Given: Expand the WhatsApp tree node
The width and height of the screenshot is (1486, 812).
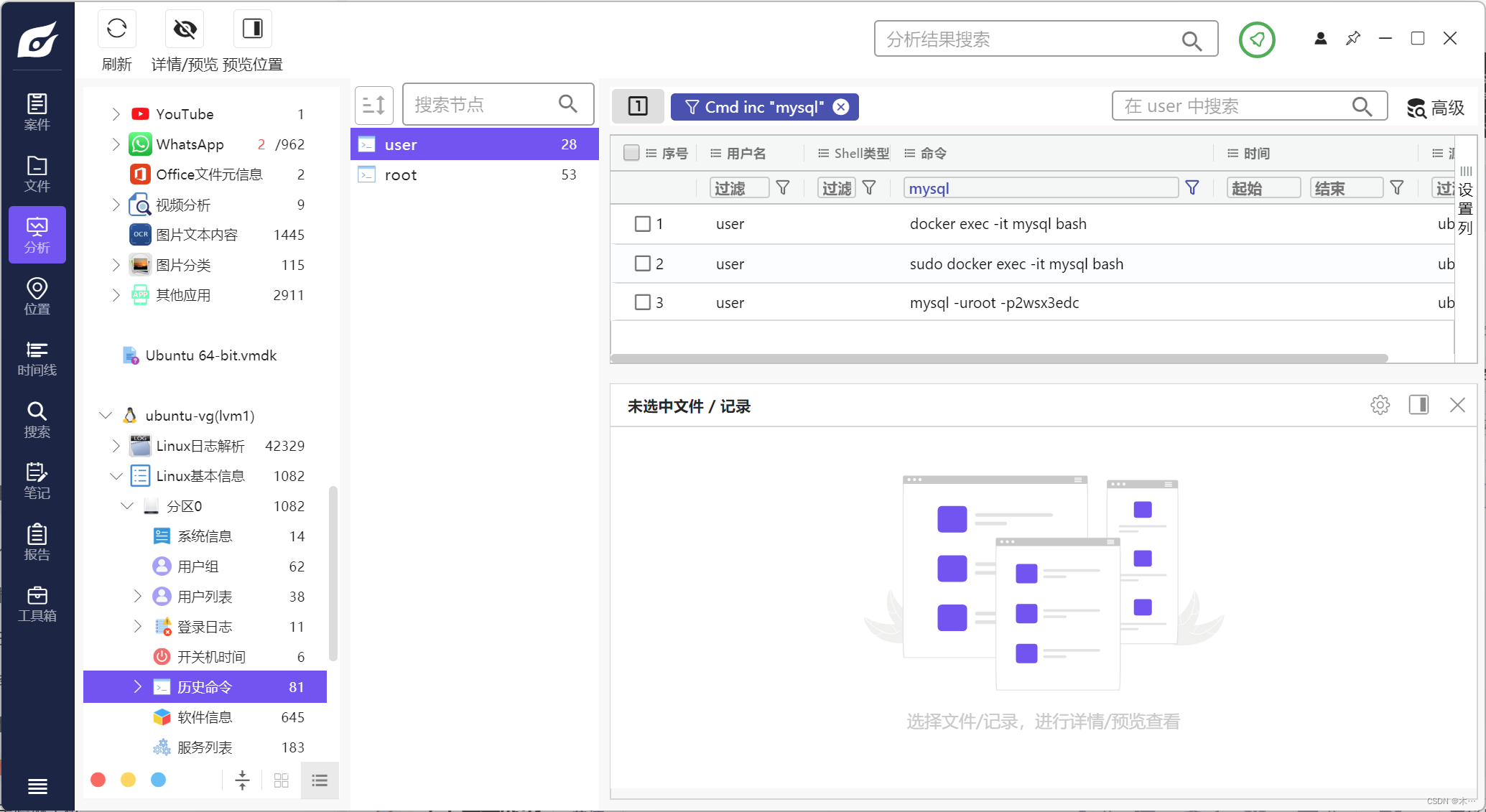Looking at the screenshot, I should click(116, 144).
